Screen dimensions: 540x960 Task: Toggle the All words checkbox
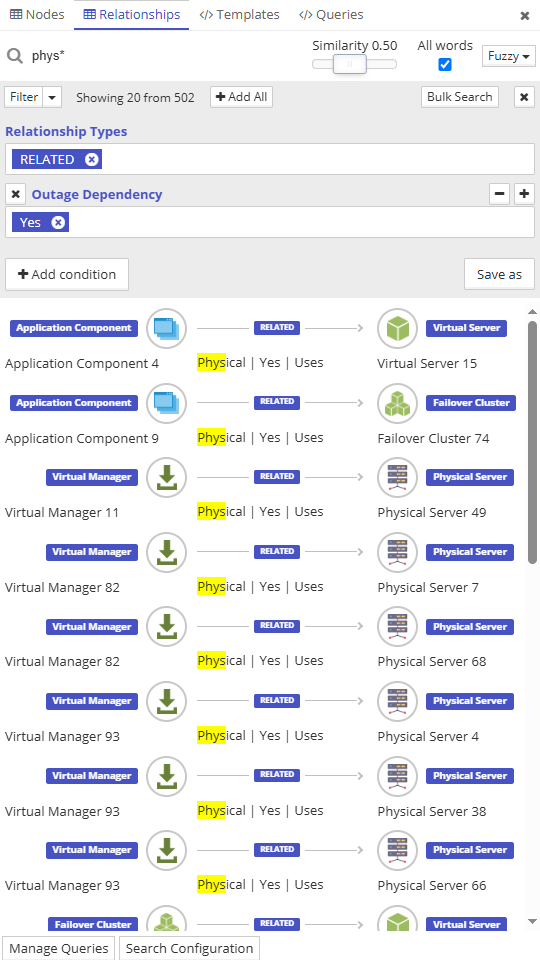pos(445,64)
